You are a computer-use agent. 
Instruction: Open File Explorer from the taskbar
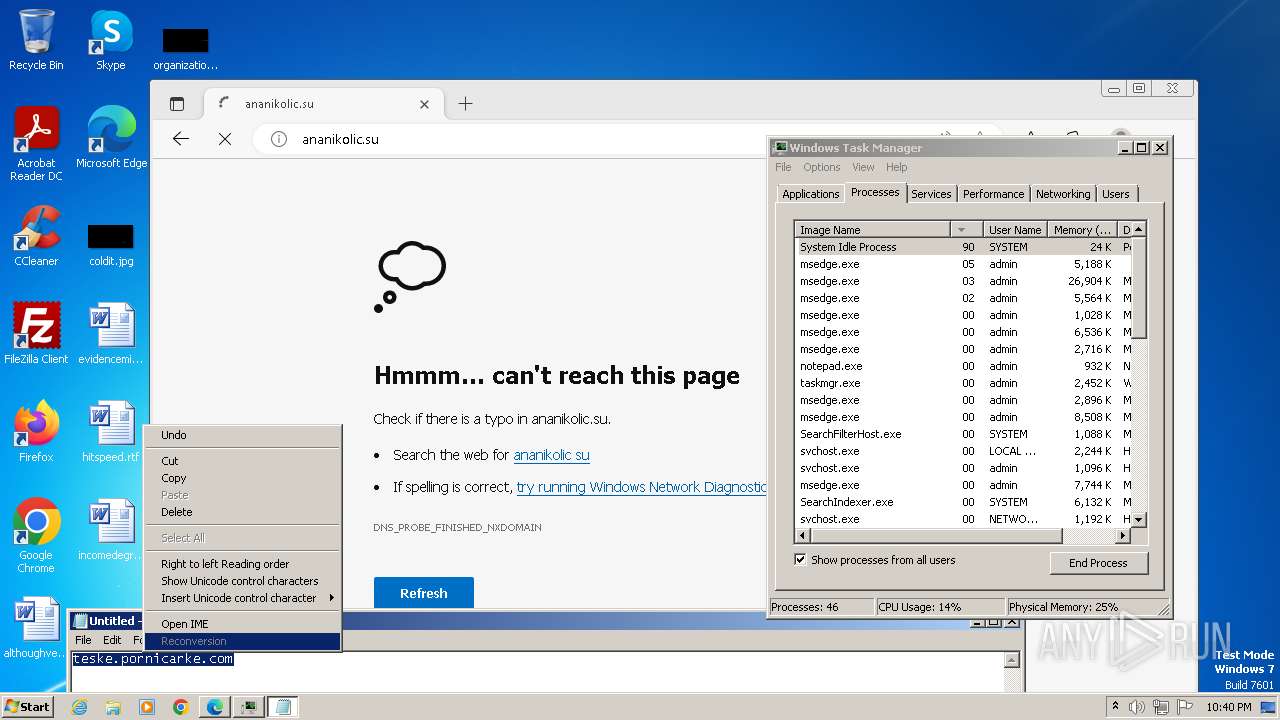(x=113, y=707)
